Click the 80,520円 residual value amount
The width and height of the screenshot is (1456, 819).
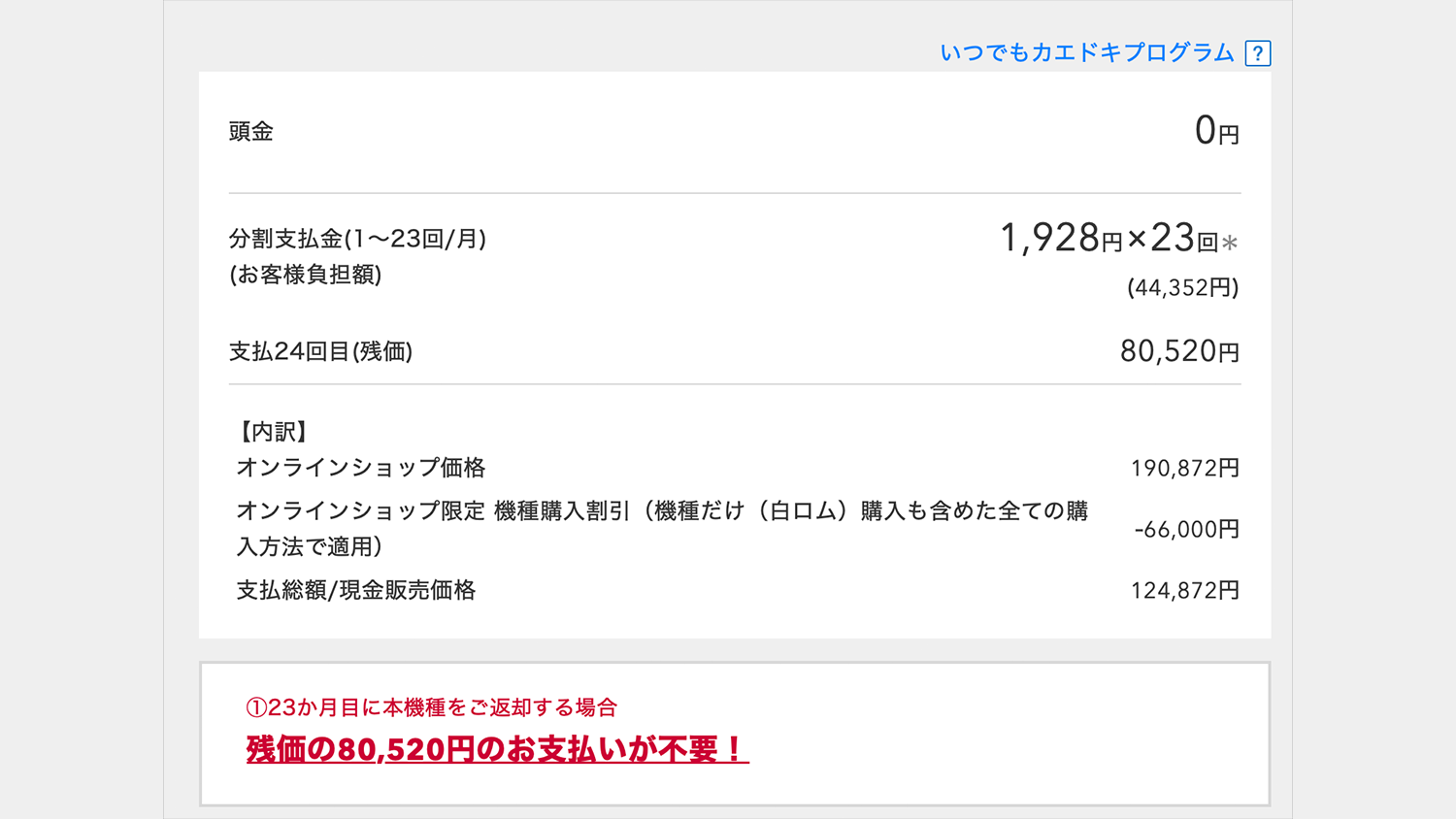[x=1179, y=351]
